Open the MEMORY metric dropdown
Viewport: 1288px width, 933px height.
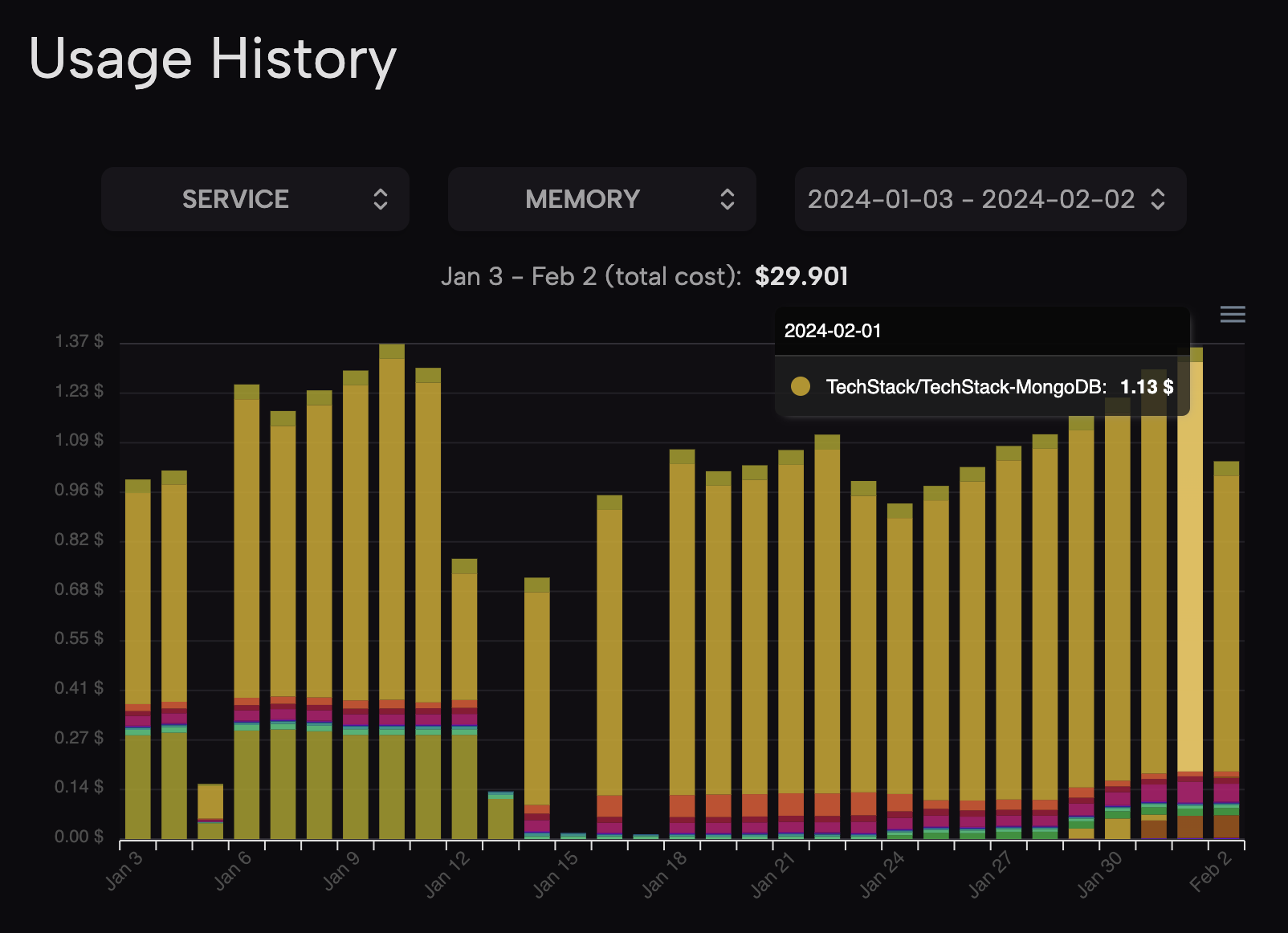pyautogui.click(x=602, y=199)
